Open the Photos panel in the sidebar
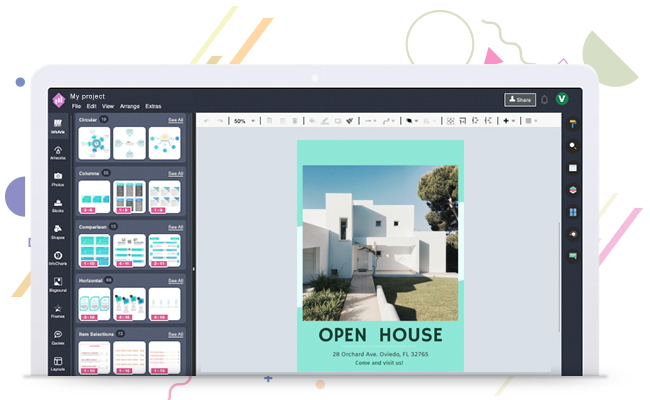Image resolution: width=650 pixels, height=400 pixels. pyautogui.click(x=58, y=179)
